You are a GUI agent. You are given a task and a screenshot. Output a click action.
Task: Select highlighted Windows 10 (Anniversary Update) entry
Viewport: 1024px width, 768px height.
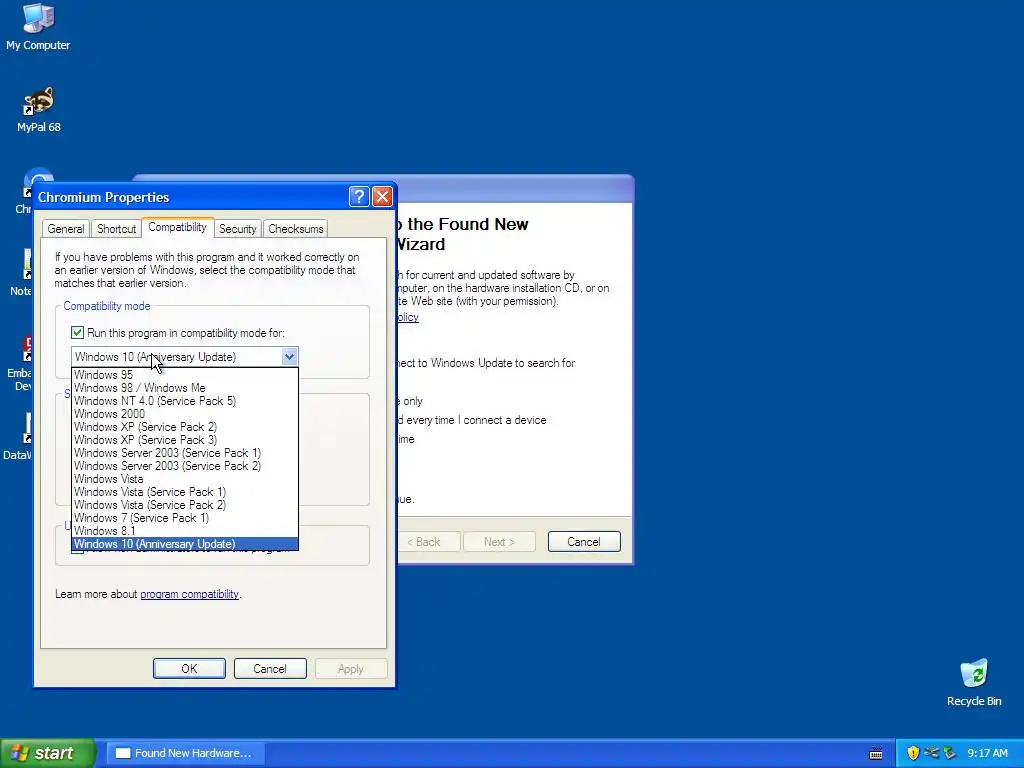coord(185,544)
